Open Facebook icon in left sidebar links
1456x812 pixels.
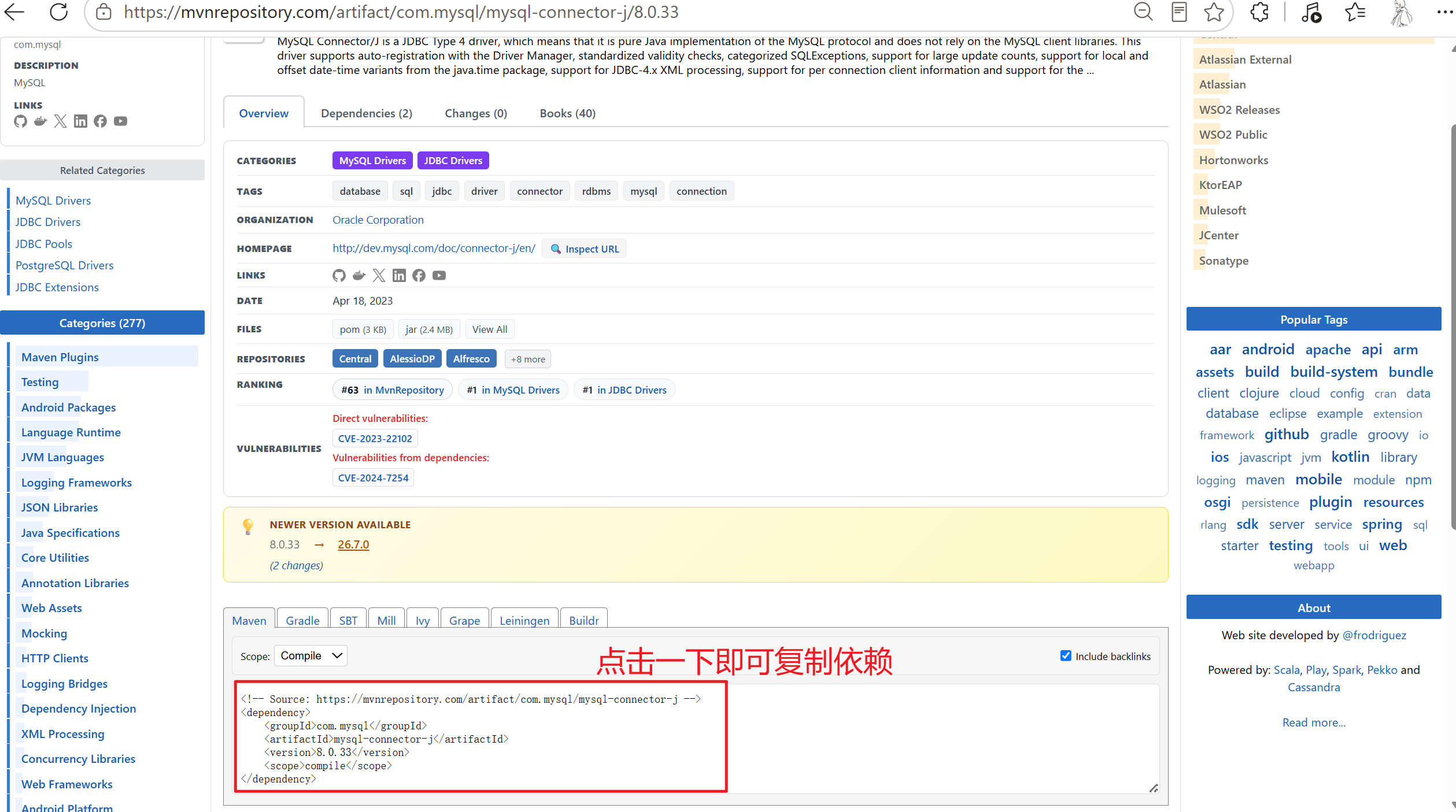pos(100,121)
